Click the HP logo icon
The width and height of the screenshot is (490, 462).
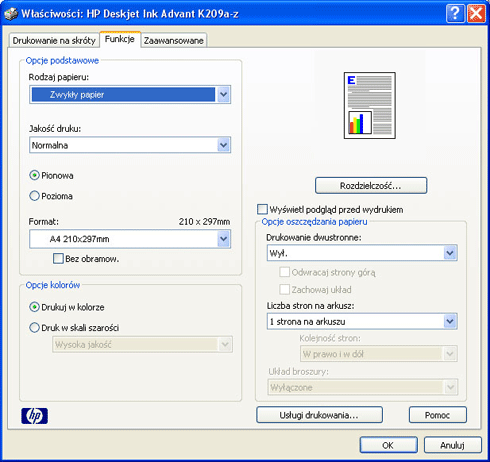34,416
